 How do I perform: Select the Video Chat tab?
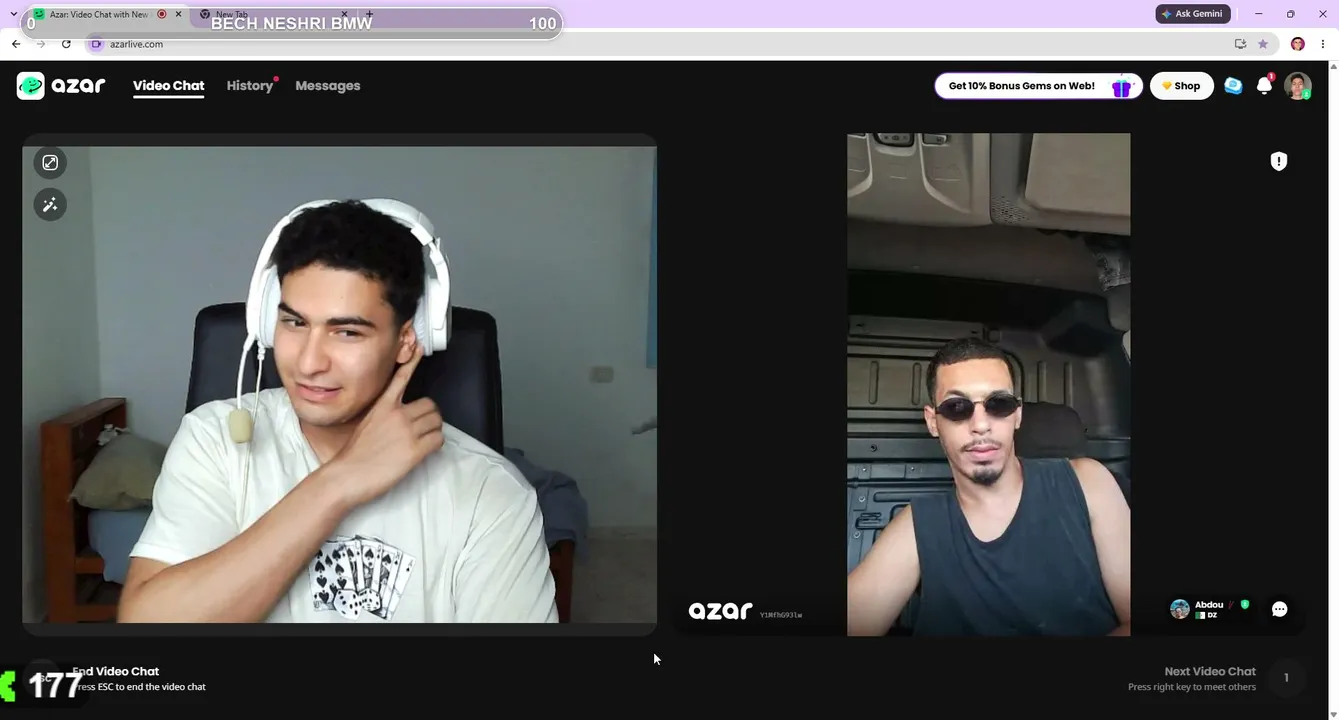tap(168, 86)
